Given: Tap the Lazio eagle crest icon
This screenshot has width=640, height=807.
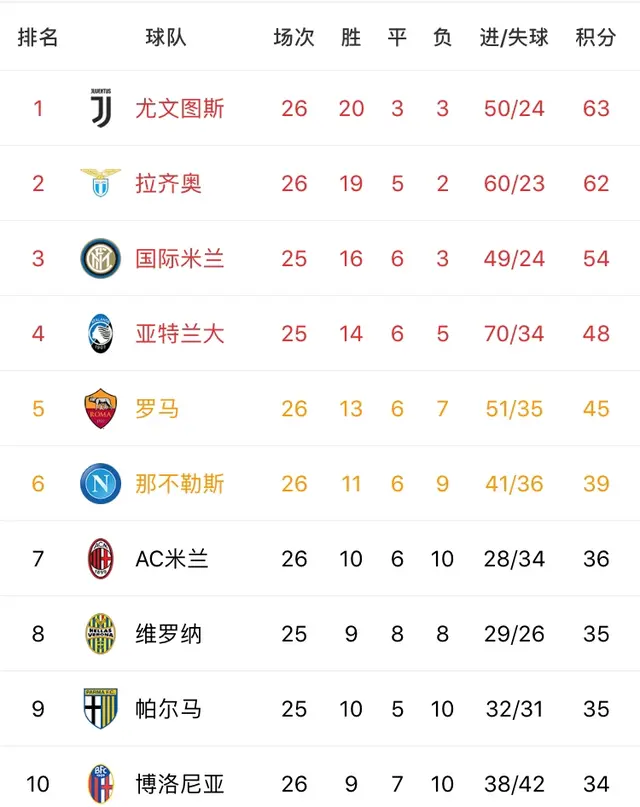Looking at the screenshot, I should [x=101, y=183].
